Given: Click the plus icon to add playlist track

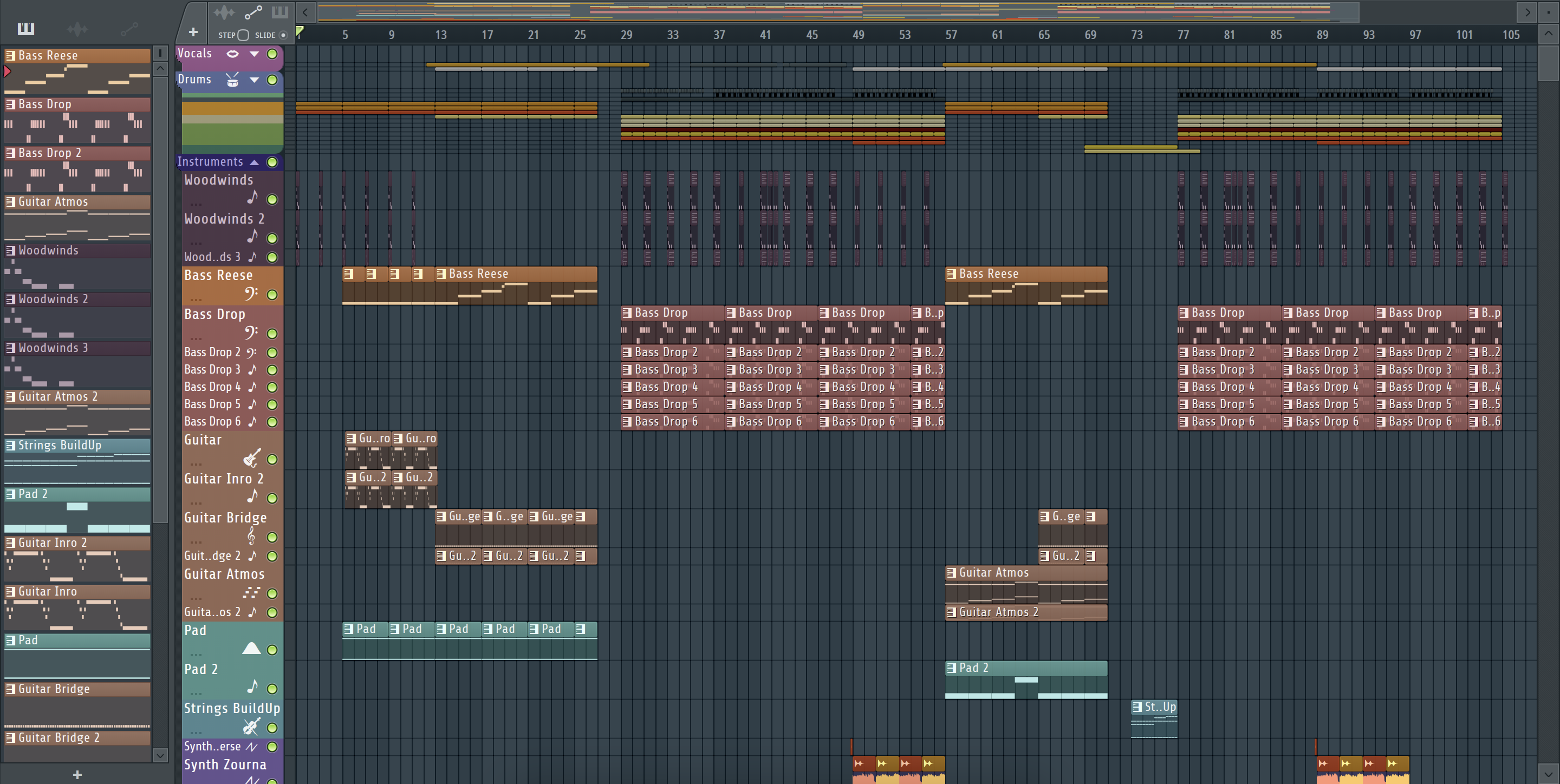Looking at the screenshot, I should click(x=193, y=32).
